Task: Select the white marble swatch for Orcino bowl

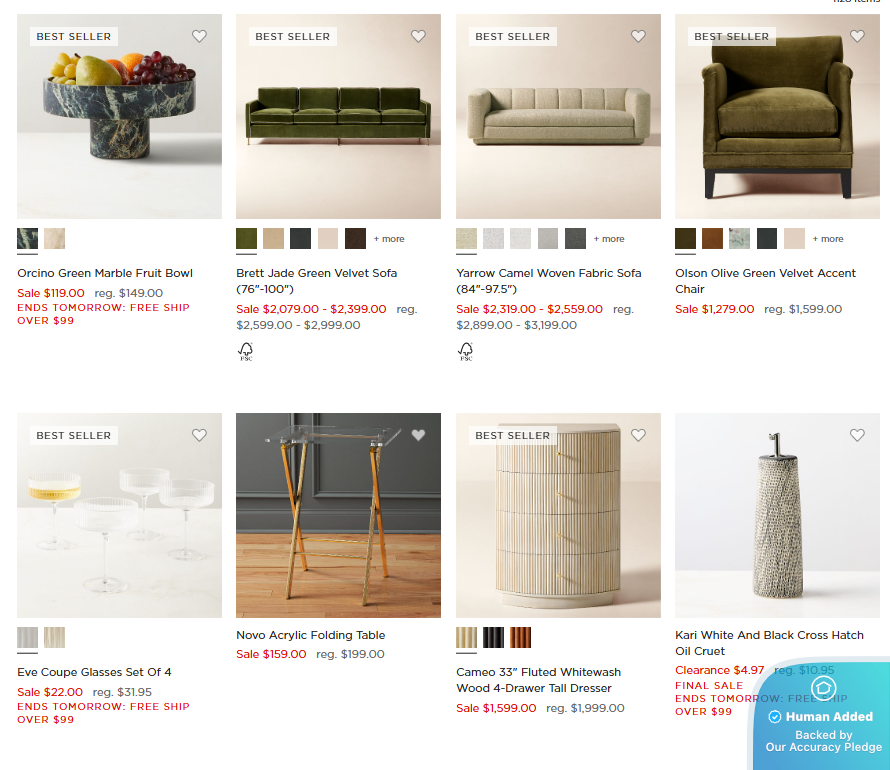Action: click(x=54, y=238)
